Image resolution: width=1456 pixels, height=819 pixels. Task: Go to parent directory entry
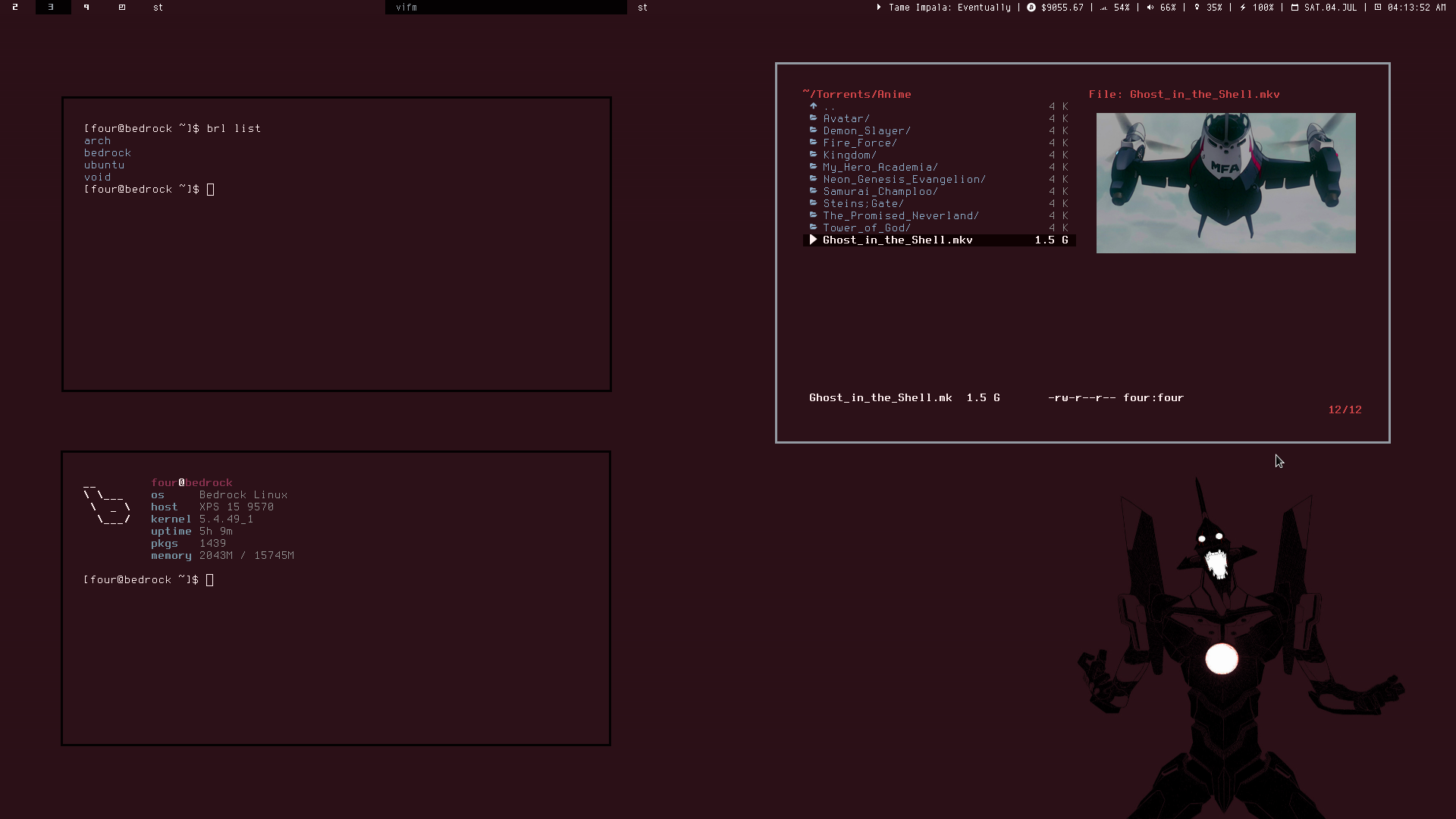(829, 106)
